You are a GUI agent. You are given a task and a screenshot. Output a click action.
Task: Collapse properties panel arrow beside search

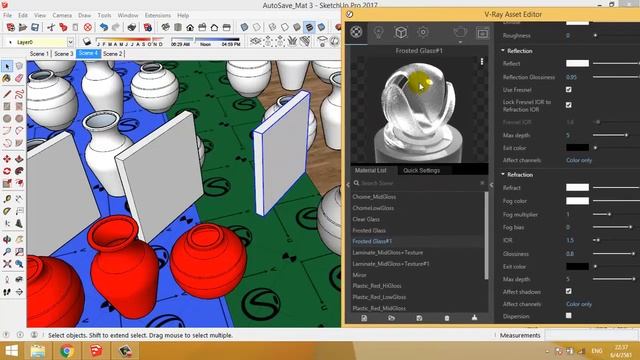point(491,185)
